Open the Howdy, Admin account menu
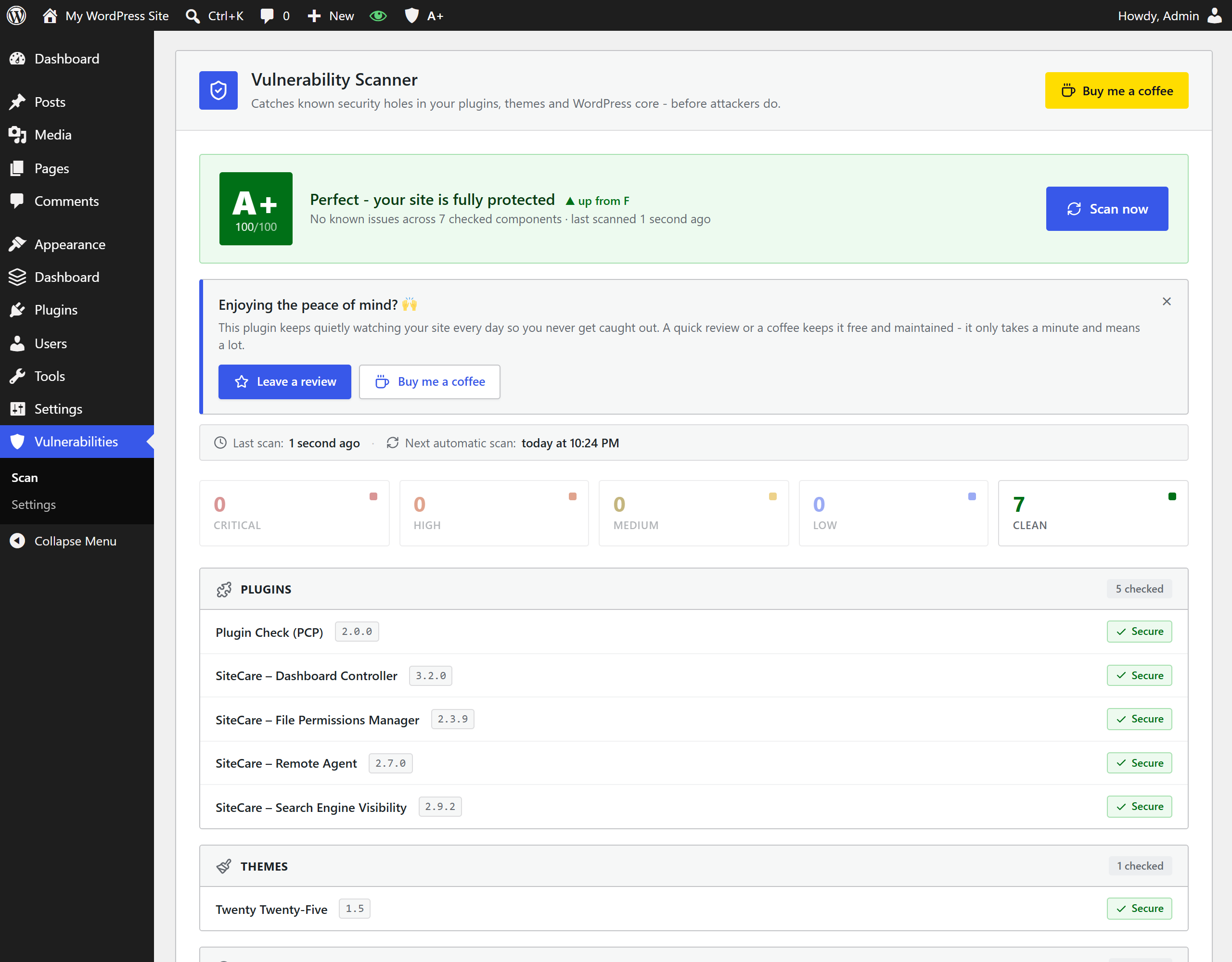 pyautogui.click(x=1169, y=15)
